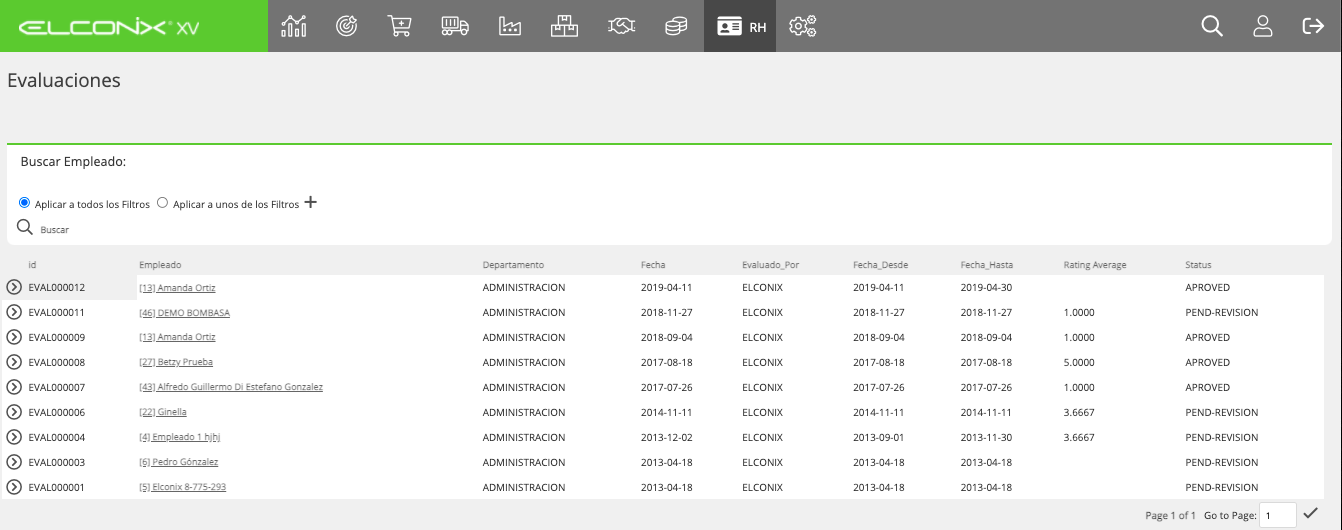The image size is (1342, 530).
Task: Open employee link [4] Empleado 1 hjhj
Action: [x=179, y=438]
